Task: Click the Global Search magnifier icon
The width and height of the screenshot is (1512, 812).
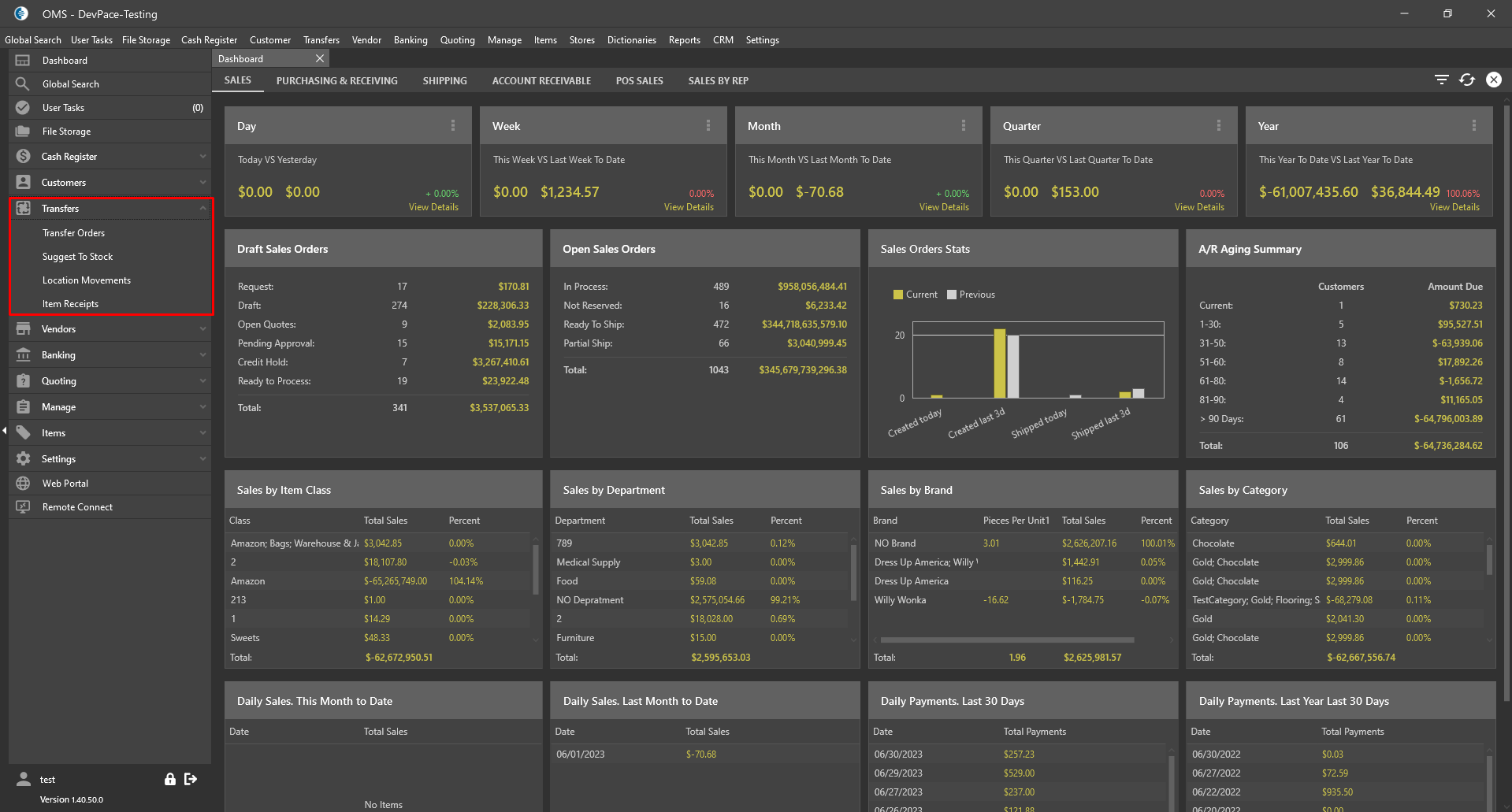Action: coord(23,84)
